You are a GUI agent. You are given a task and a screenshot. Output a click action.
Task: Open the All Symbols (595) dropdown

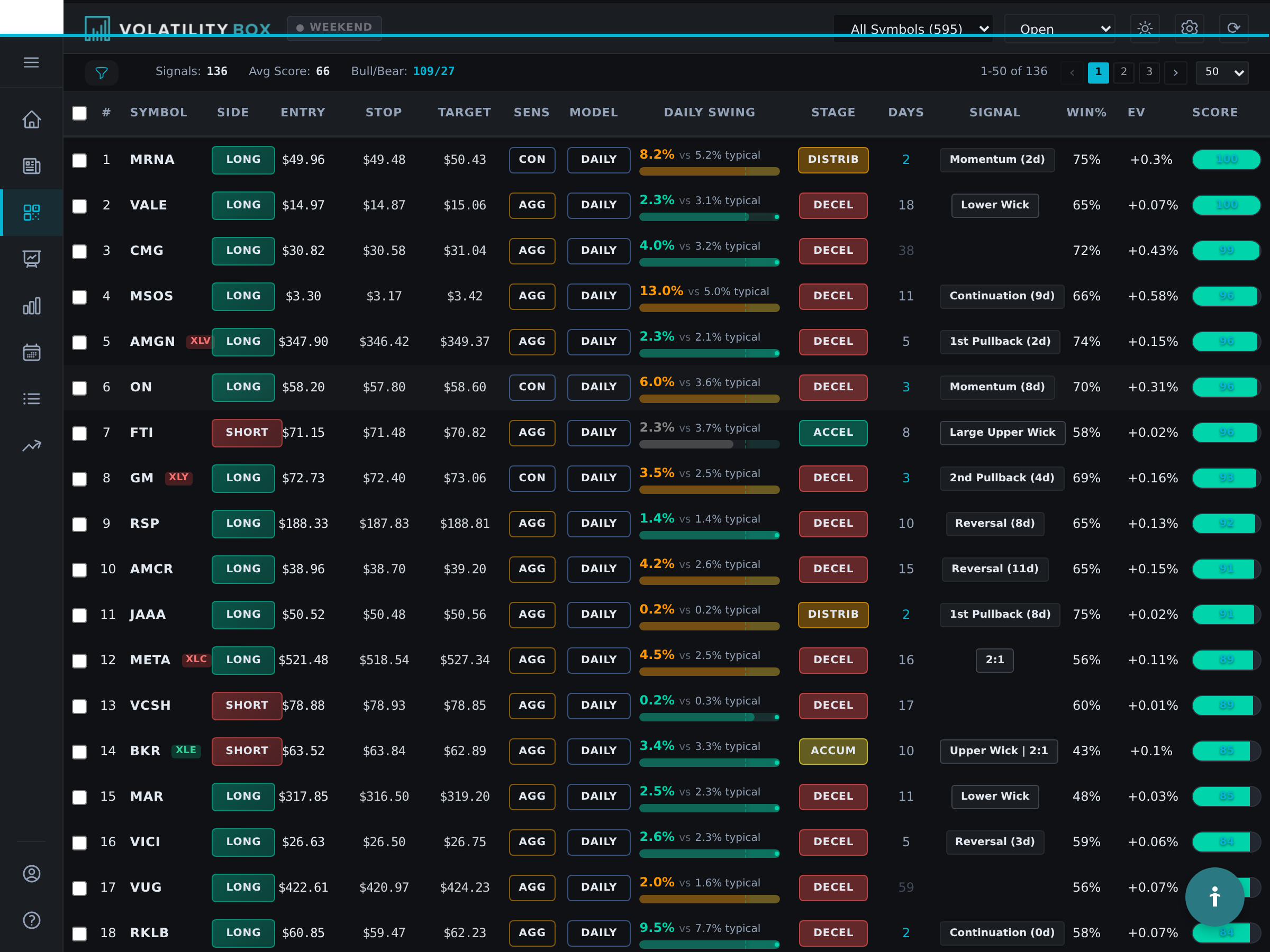(x=913, y=29)
